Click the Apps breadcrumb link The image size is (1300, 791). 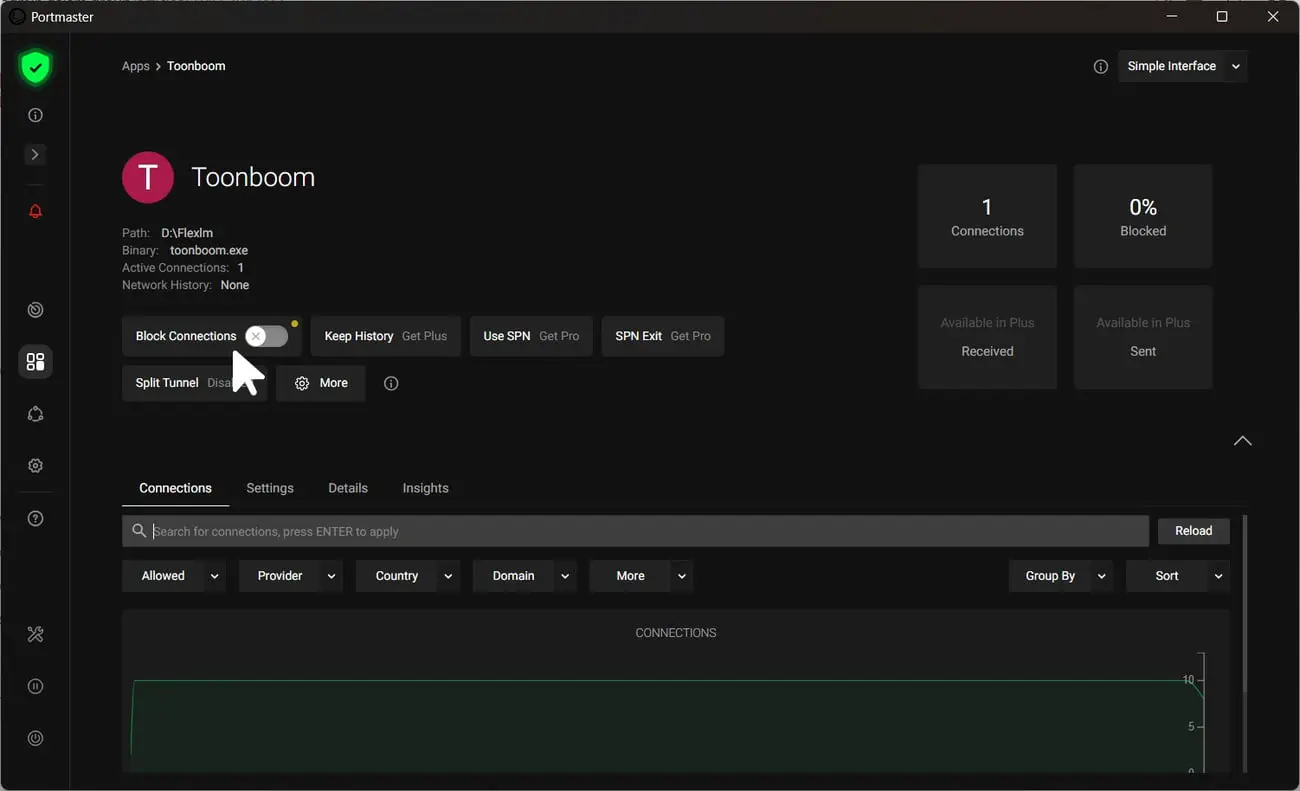click(x=135, y=66)
